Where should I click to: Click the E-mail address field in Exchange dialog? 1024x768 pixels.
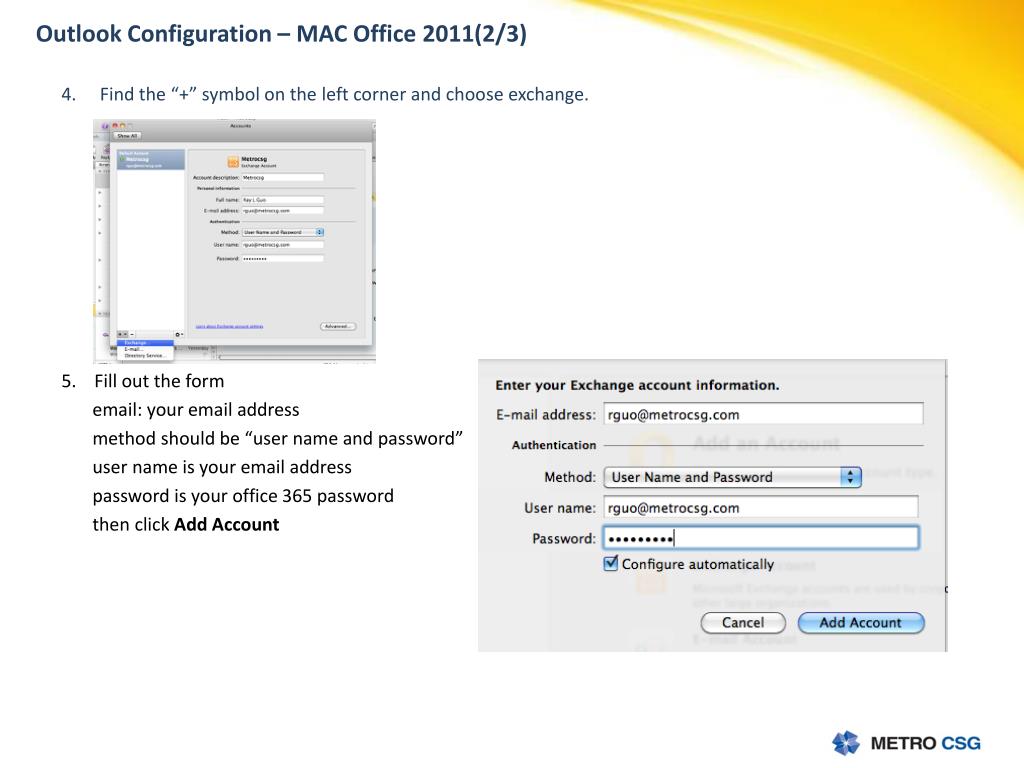763,414
